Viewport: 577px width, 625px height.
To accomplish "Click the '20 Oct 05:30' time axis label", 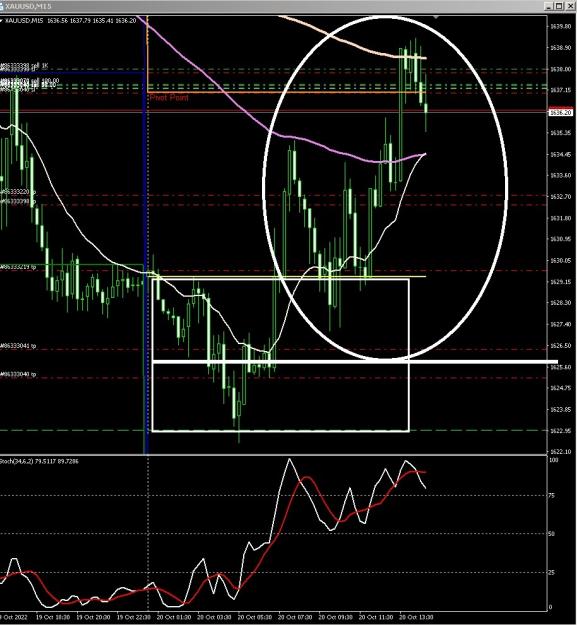I will [x=255, y=617].
